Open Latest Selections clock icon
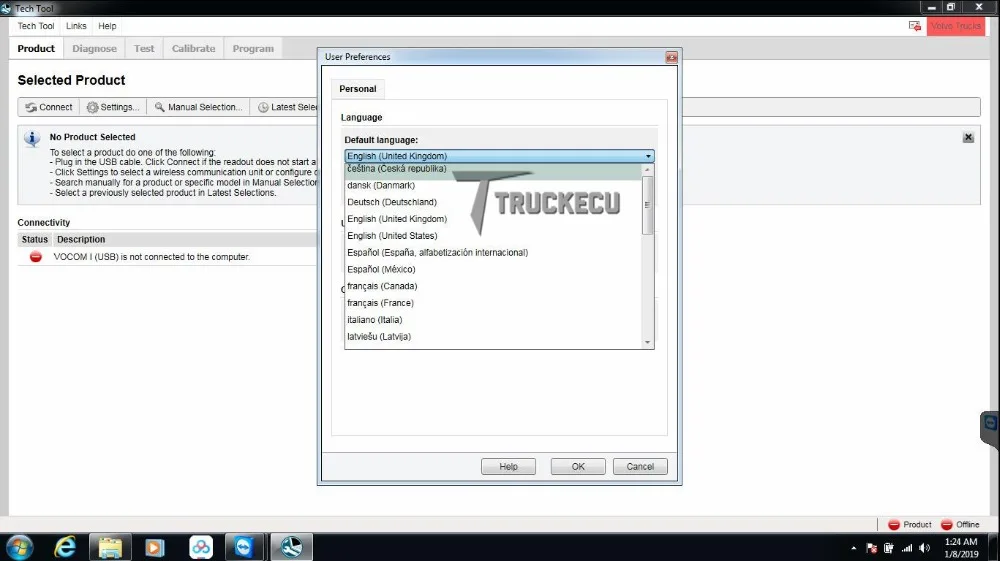 263,107
